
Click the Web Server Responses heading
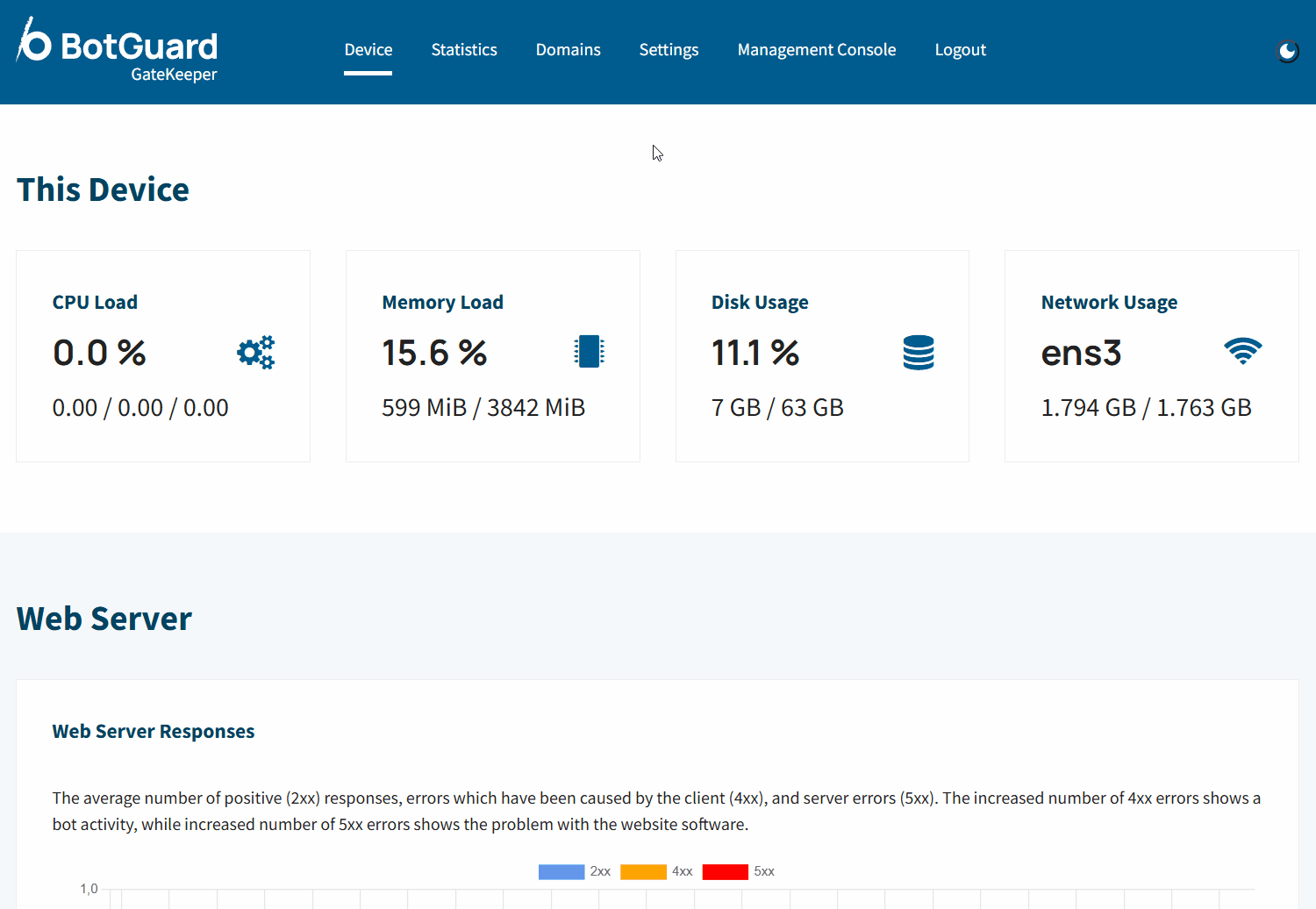(154, 732)
